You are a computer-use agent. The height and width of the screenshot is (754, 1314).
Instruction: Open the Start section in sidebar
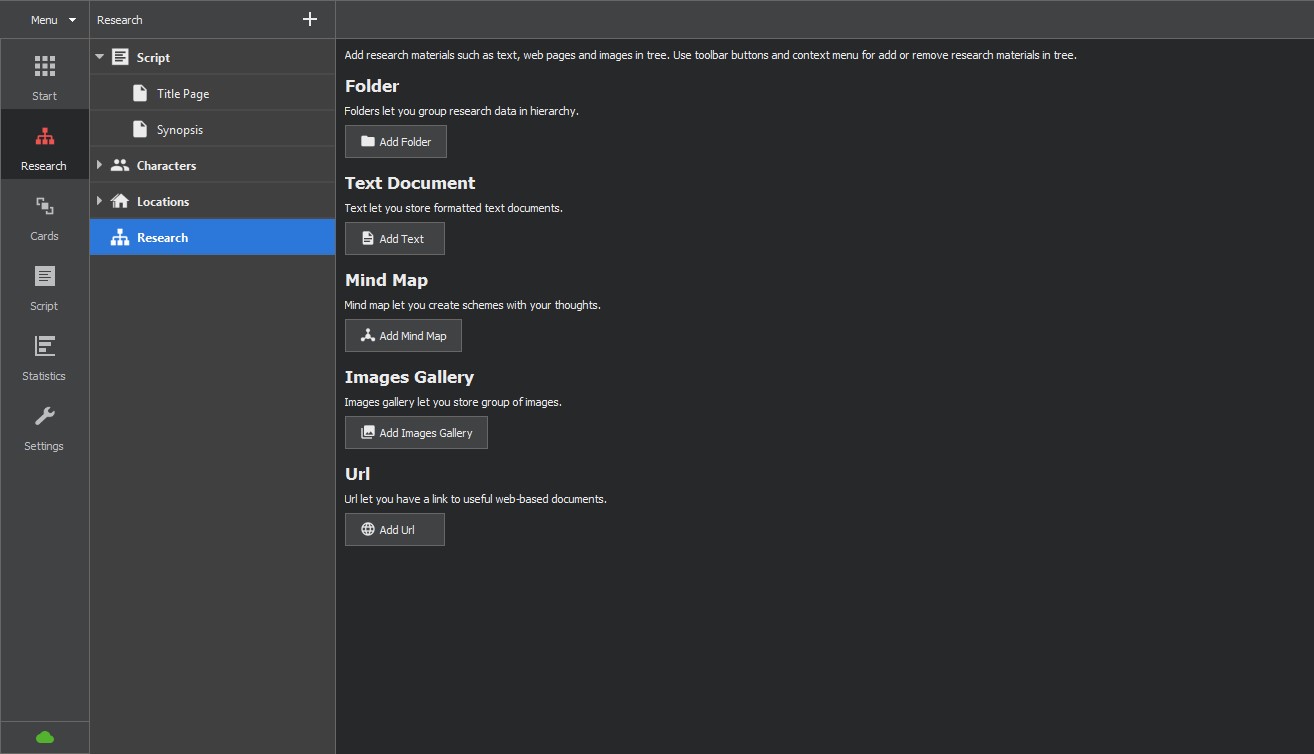[x=44, y=76]
